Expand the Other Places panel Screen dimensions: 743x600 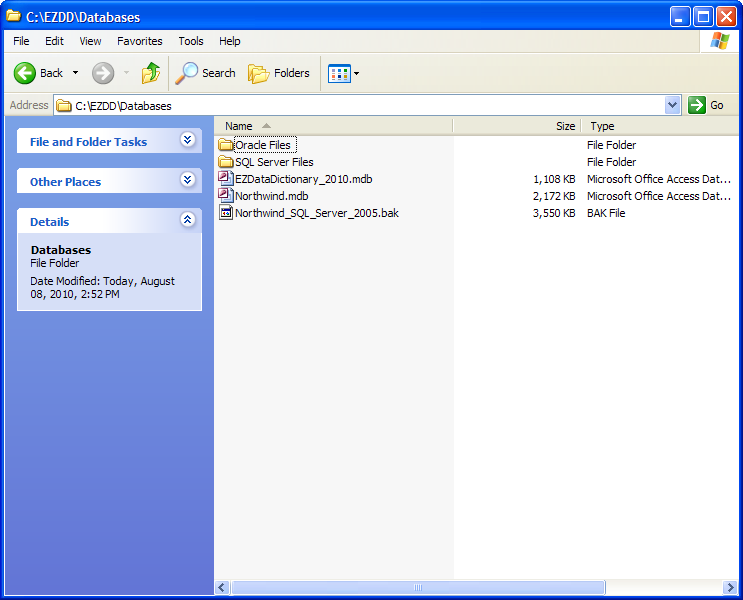[x=187, y=181]
